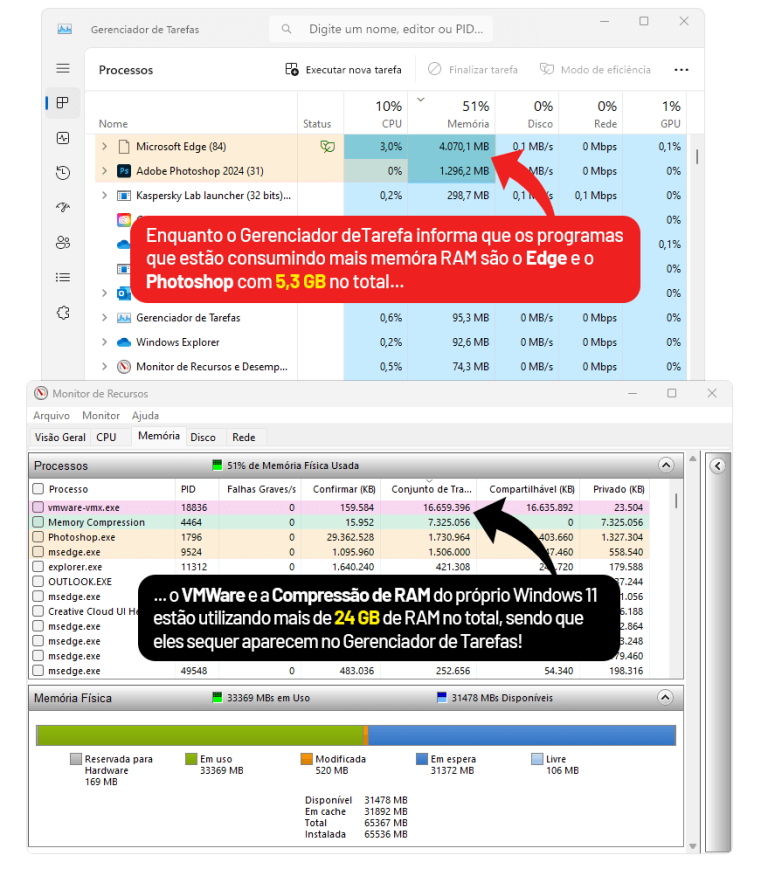This screenshot has height=876, width=768.
Task: Expand the Adobe Photoshop 2024 process group
Action: [104, 171]
